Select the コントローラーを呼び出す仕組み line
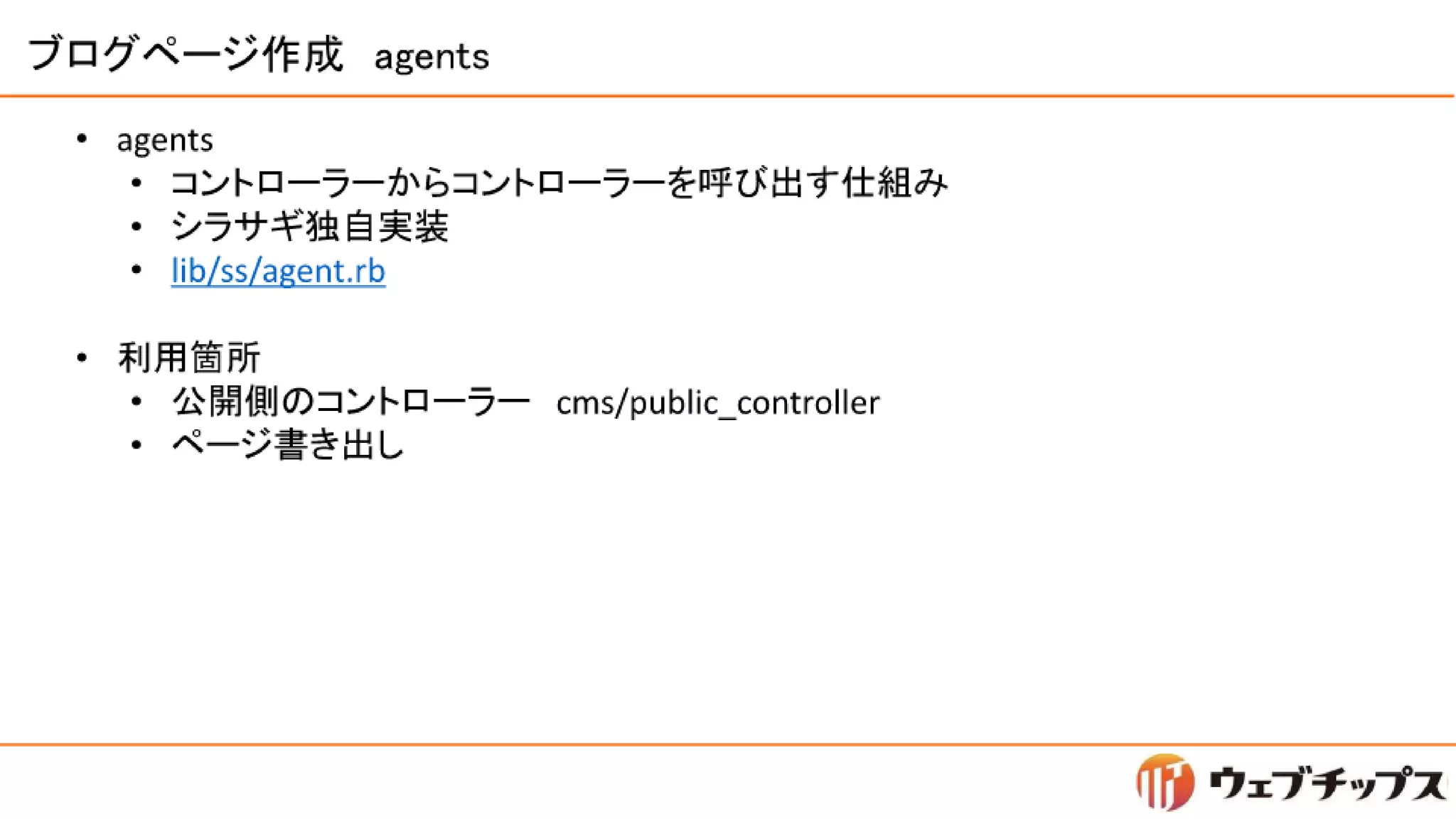This screenshot has width=1456, height=819. pos(559,183)
